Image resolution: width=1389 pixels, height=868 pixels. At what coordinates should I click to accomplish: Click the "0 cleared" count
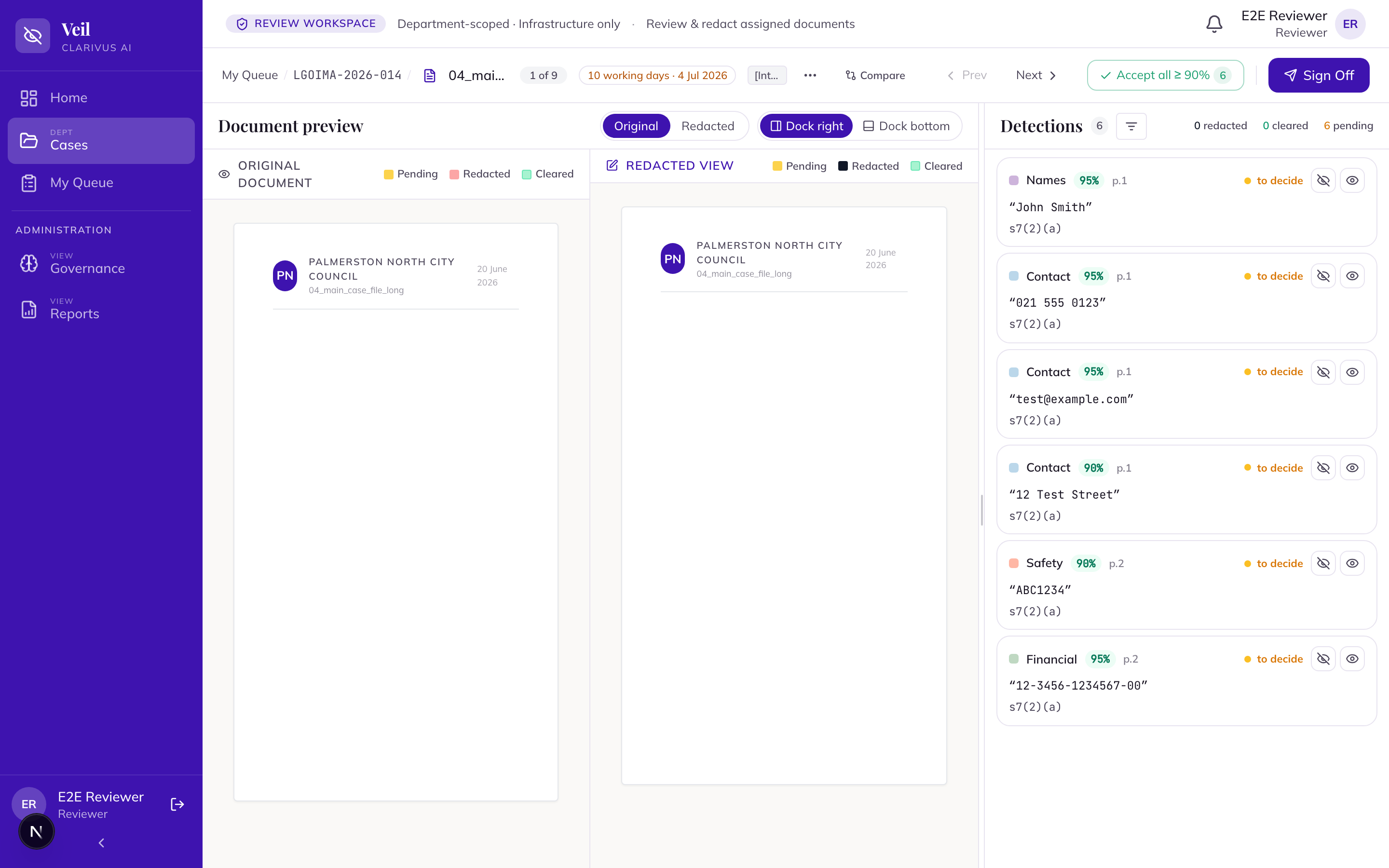coord(1285,126)
